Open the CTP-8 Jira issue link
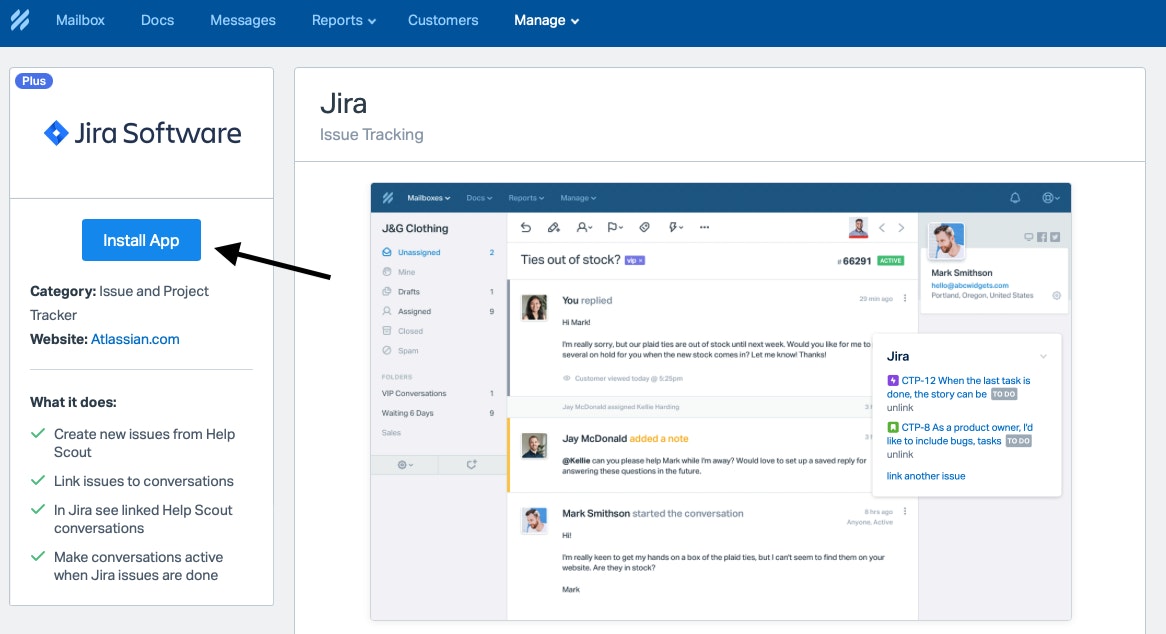Image resolution: width=1166 pixels, height=634 pixels. coord(960,434)
